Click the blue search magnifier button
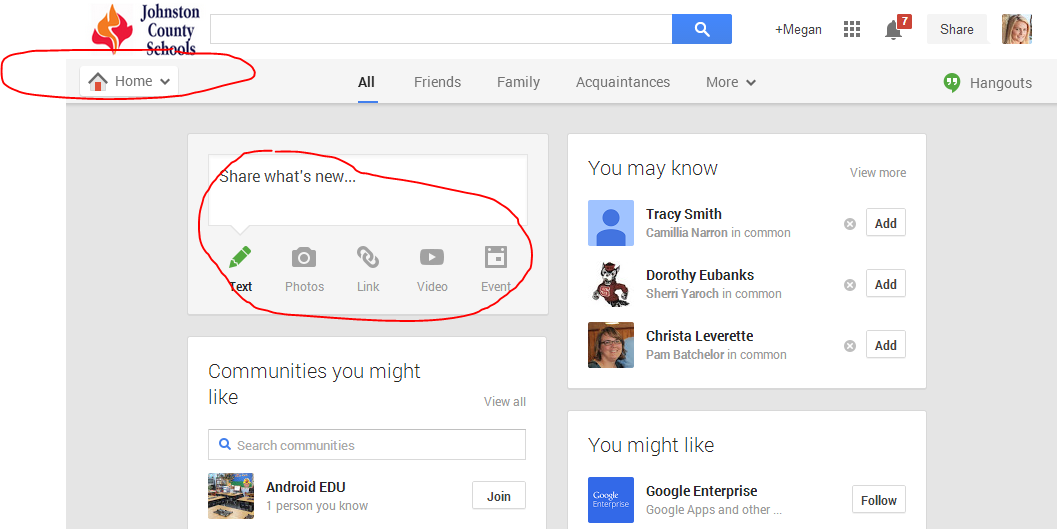 [x=702, y=29]
